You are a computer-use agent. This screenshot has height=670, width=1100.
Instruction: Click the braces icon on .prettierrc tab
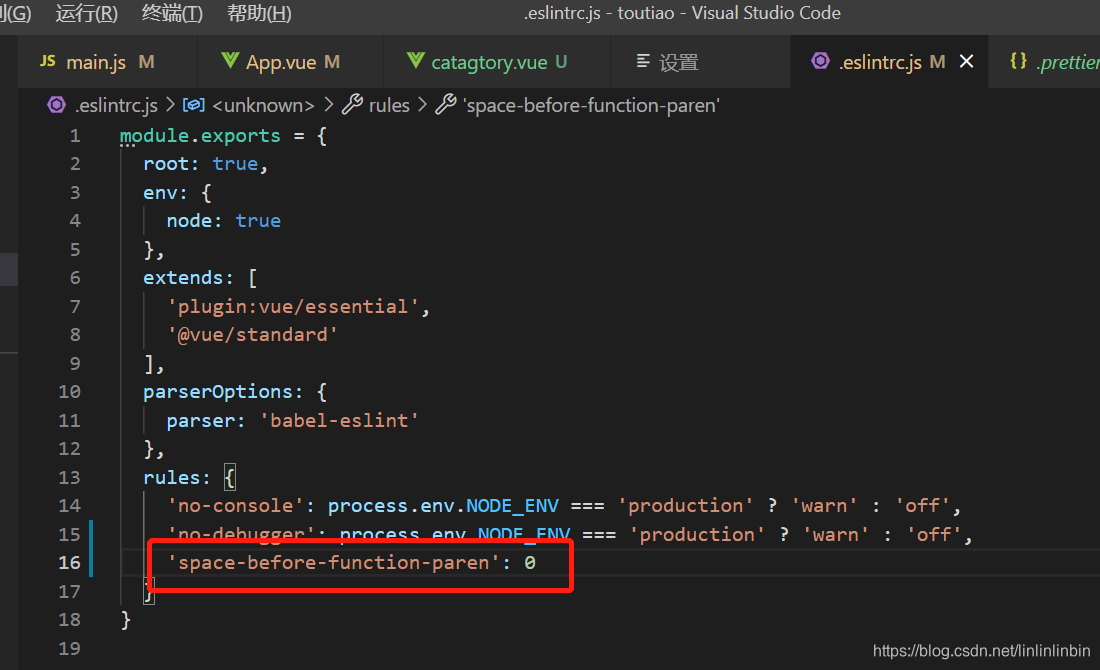coord(1019,61)
